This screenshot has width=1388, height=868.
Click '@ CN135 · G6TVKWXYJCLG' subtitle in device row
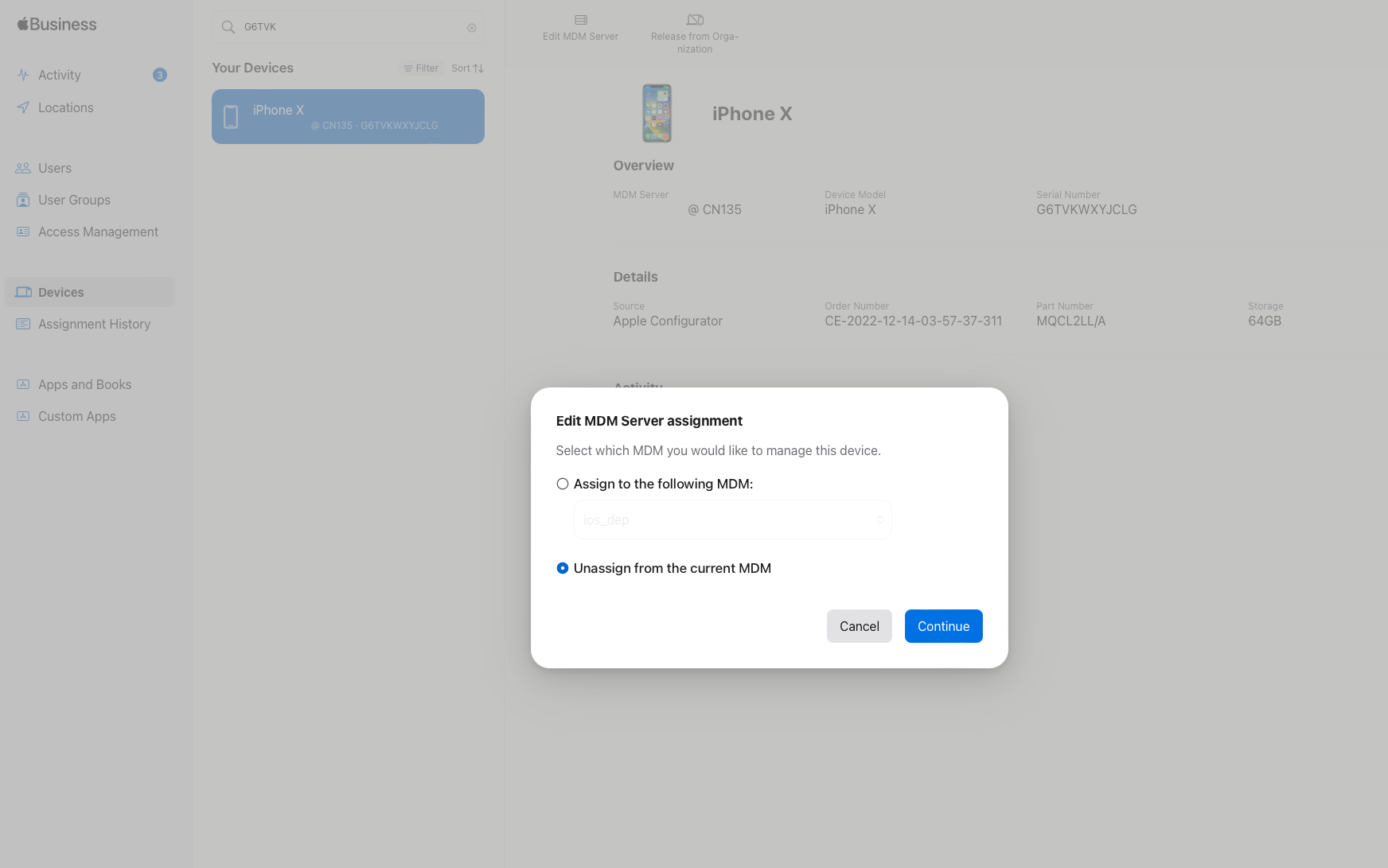374,126
